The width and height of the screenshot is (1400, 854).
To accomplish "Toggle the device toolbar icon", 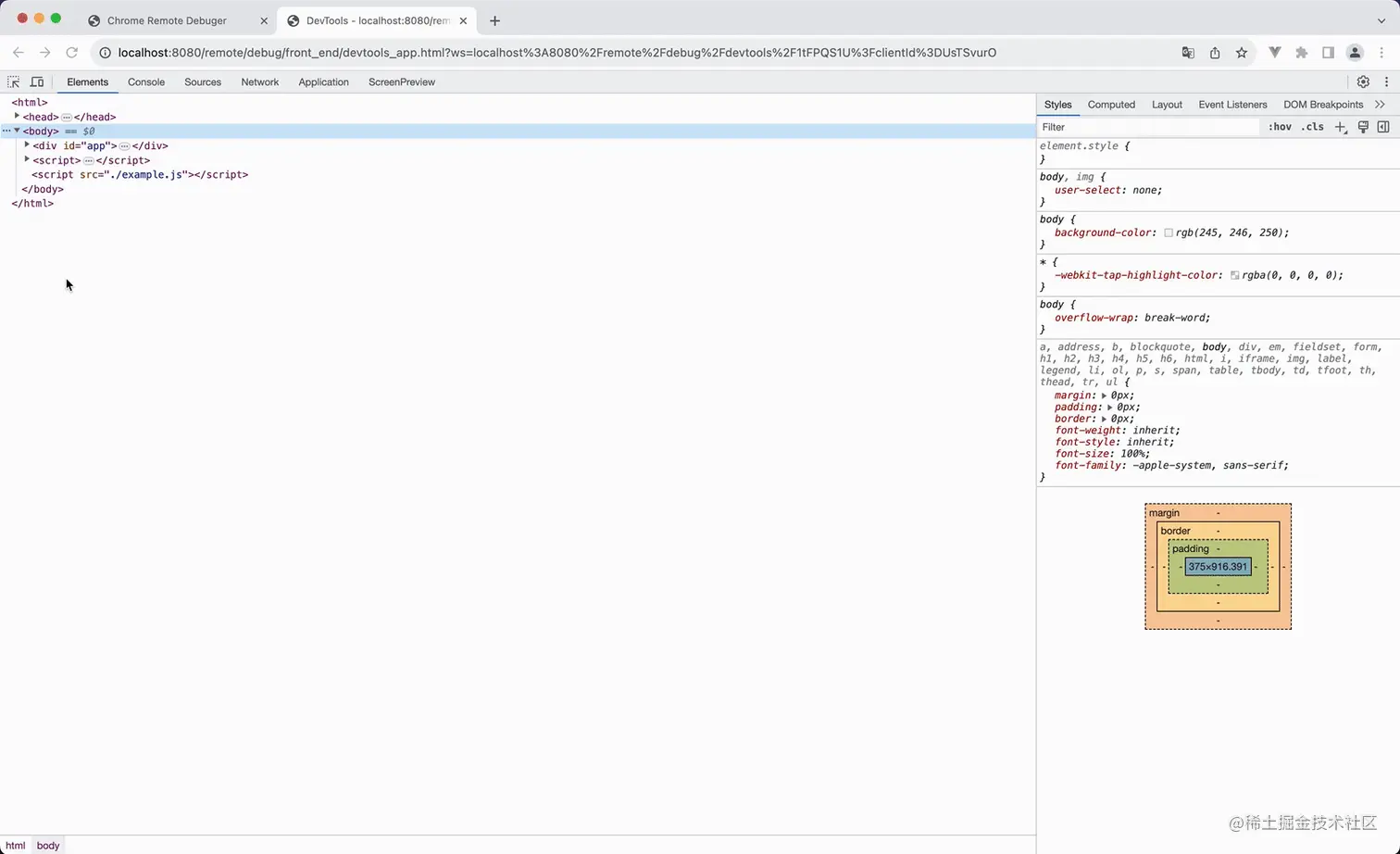I will pyautogui.click(x=36, y=82).
